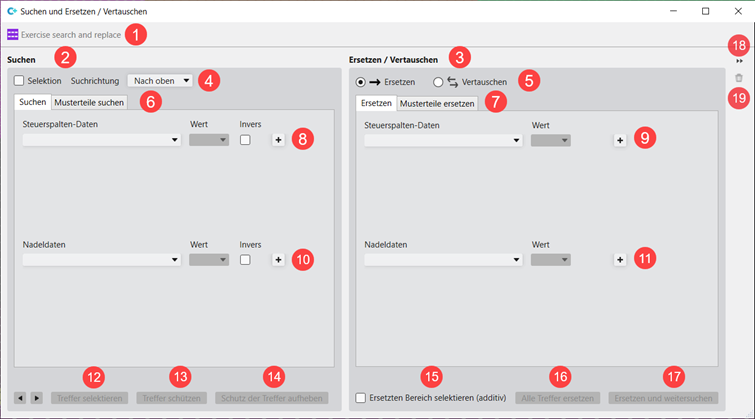The height and width of the screenshot is (419, 756).
Task: Click the double-arrow expand icon at top right
Action: 739,61
